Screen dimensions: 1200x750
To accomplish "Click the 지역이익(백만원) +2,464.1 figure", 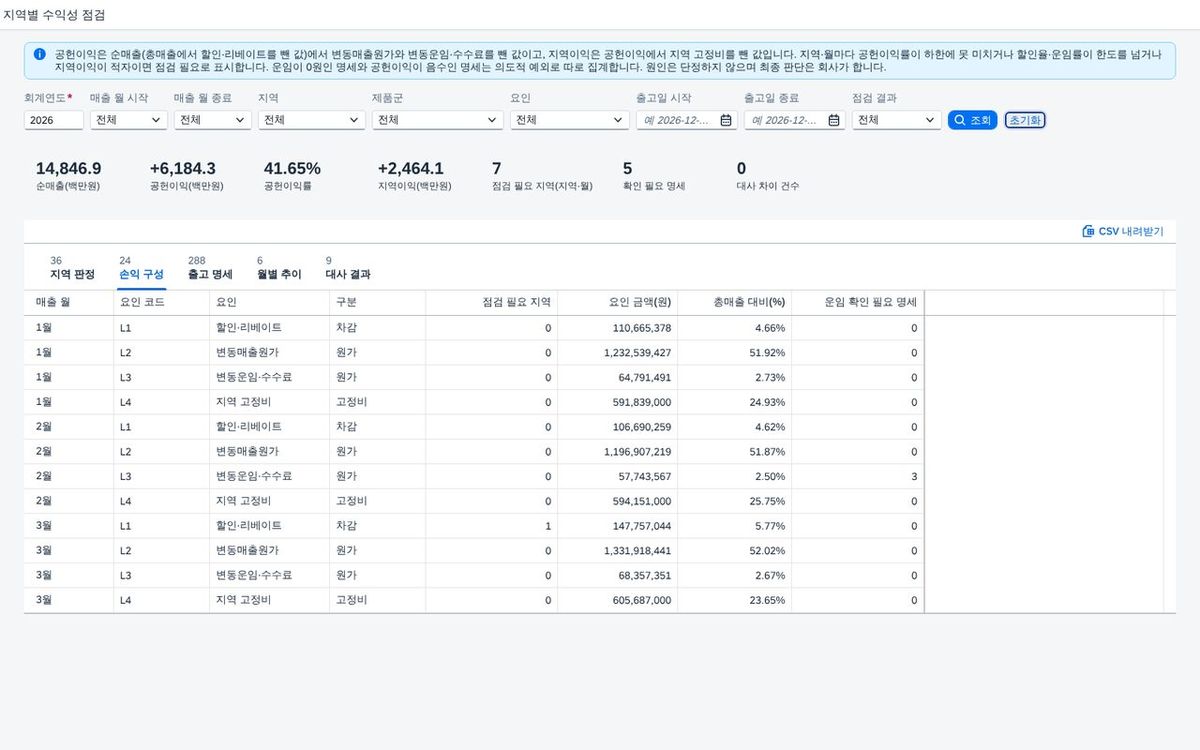I will point(411,168).
